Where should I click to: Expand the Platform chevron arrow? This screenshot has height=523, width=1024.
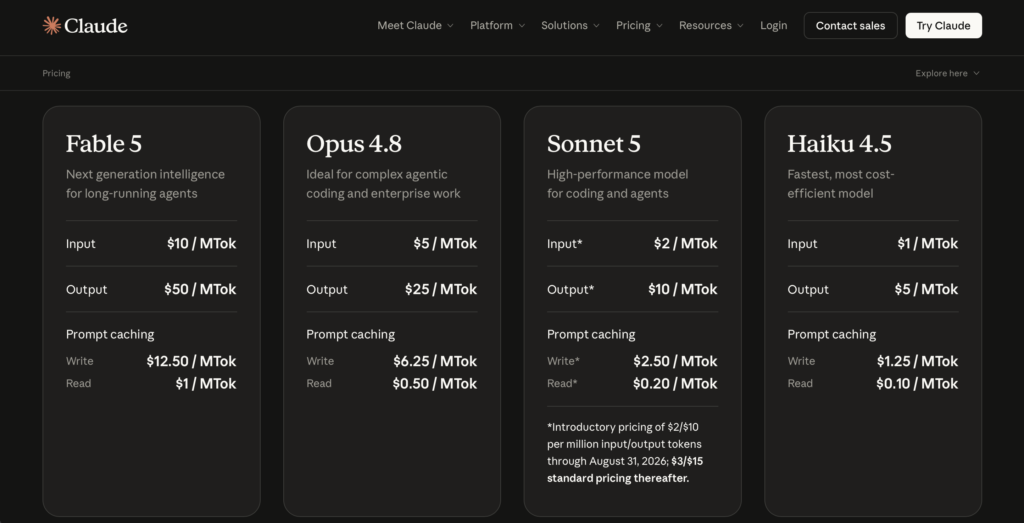(x=521, y=25)
